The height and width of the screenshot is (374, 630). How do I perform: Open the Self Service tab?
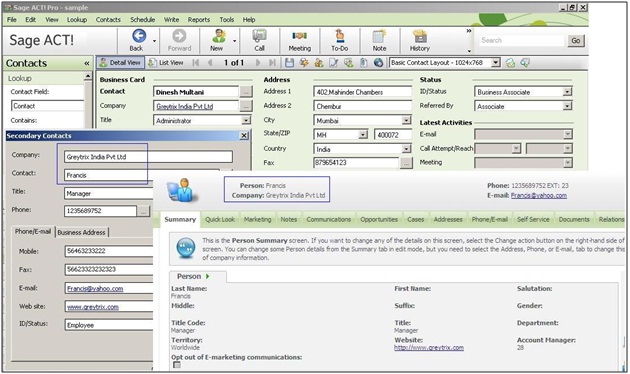coord(533,219)
